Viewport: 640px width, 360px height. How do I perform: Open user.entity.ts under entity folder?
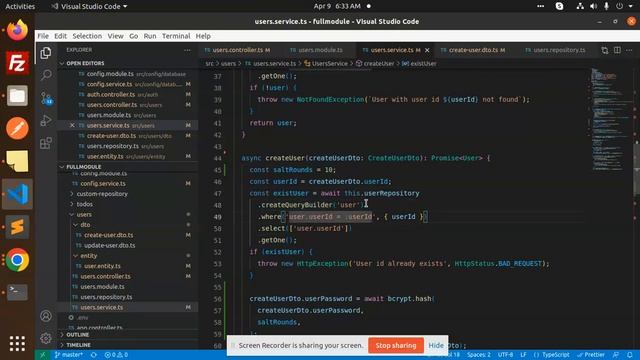pos(102,266)
